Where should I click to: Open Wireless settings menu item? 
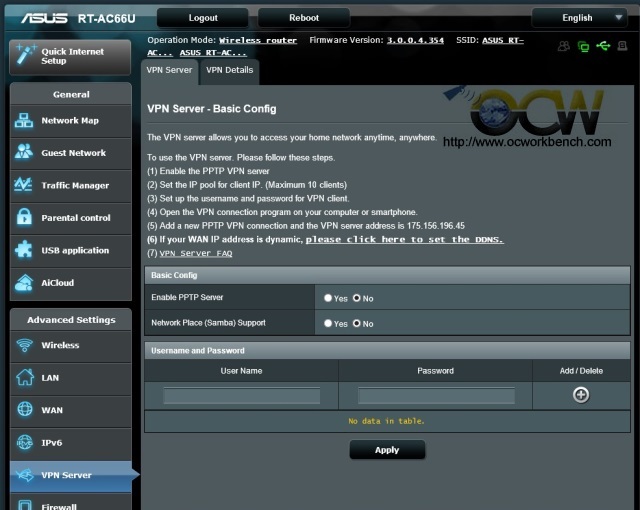click(71, 346)
